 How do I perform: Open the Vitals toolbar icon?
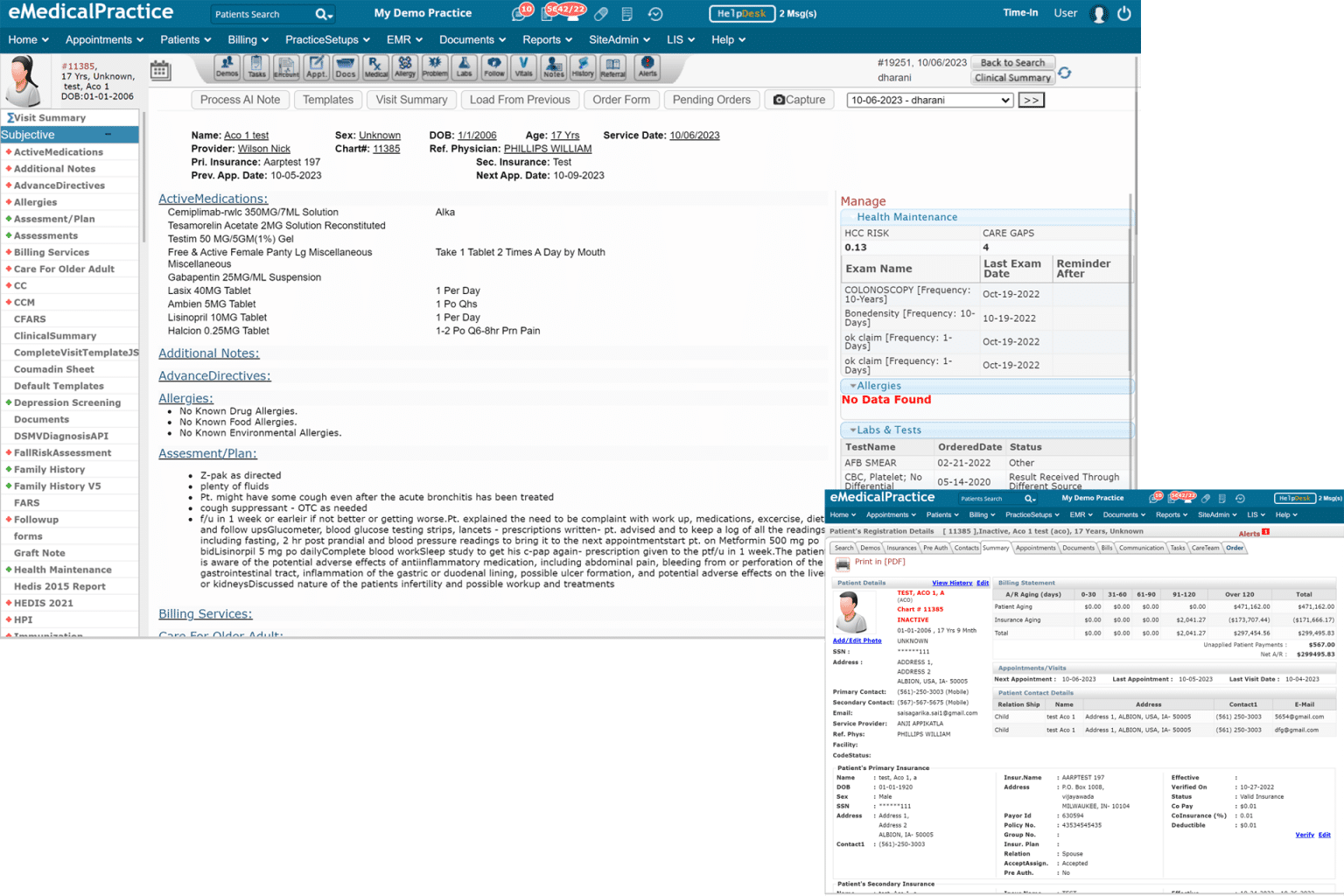point(523,67)
